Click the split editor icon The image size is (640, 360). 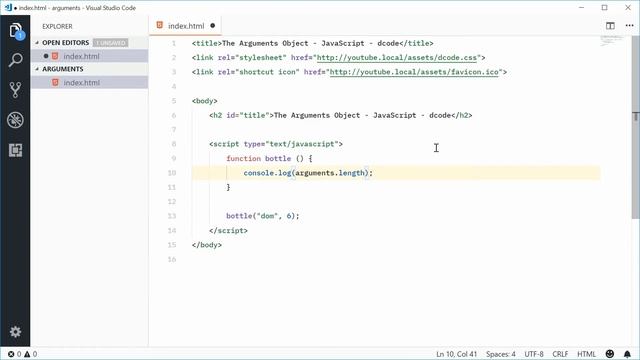610,26
